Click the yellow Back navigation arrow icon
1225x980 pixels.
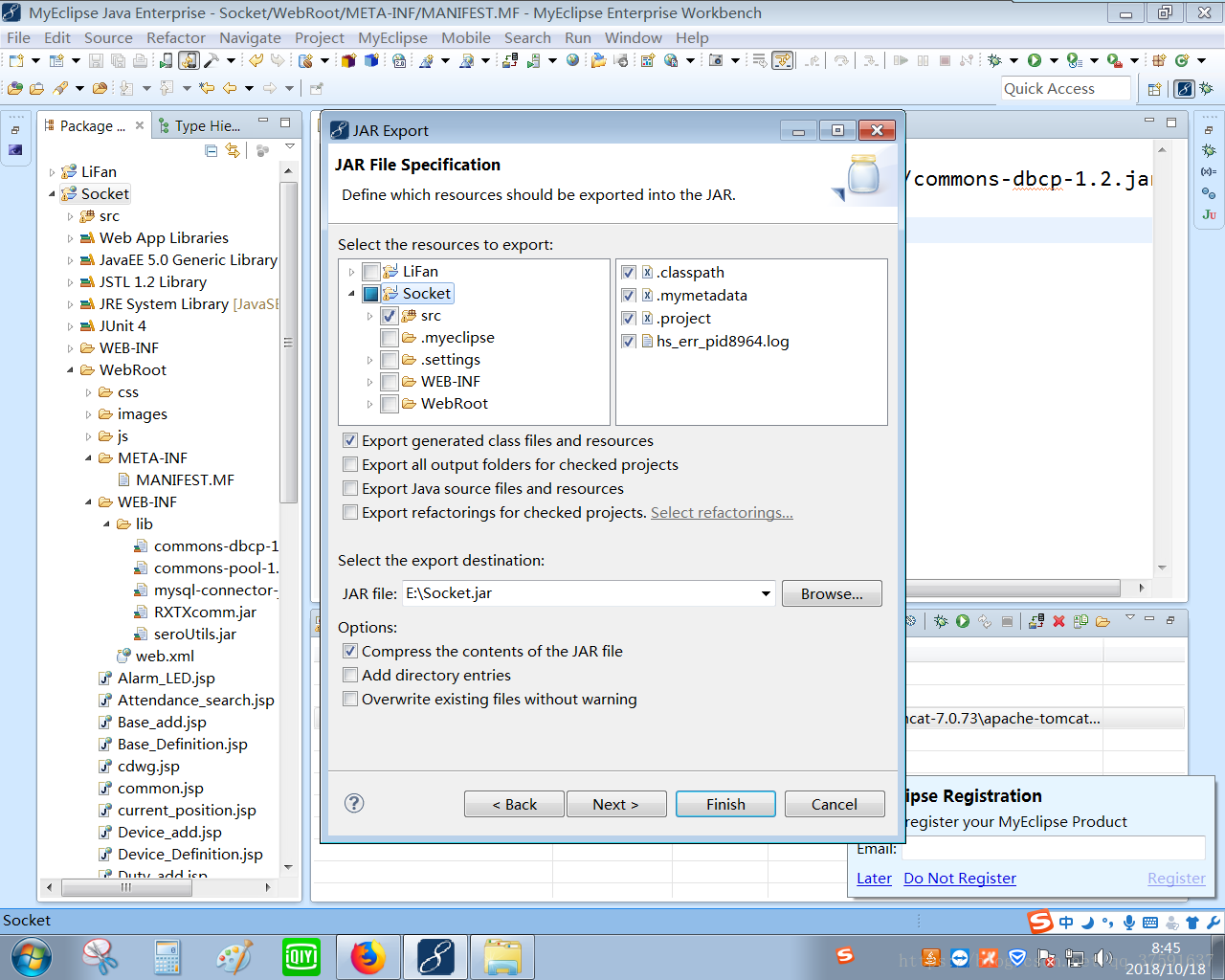point(230,88)
